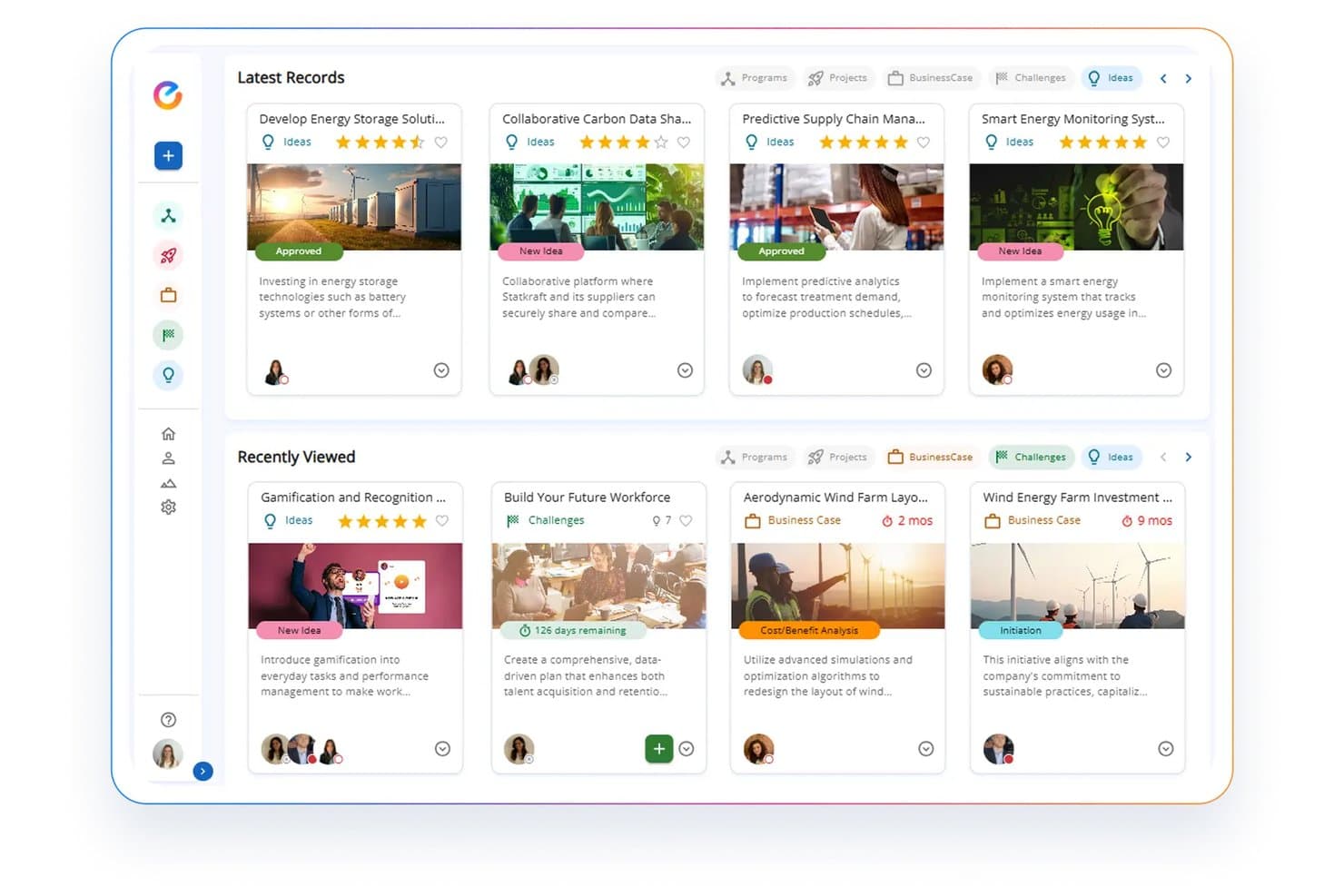Set star rating on Collaborative Carbon Data card

click(623, 143)
